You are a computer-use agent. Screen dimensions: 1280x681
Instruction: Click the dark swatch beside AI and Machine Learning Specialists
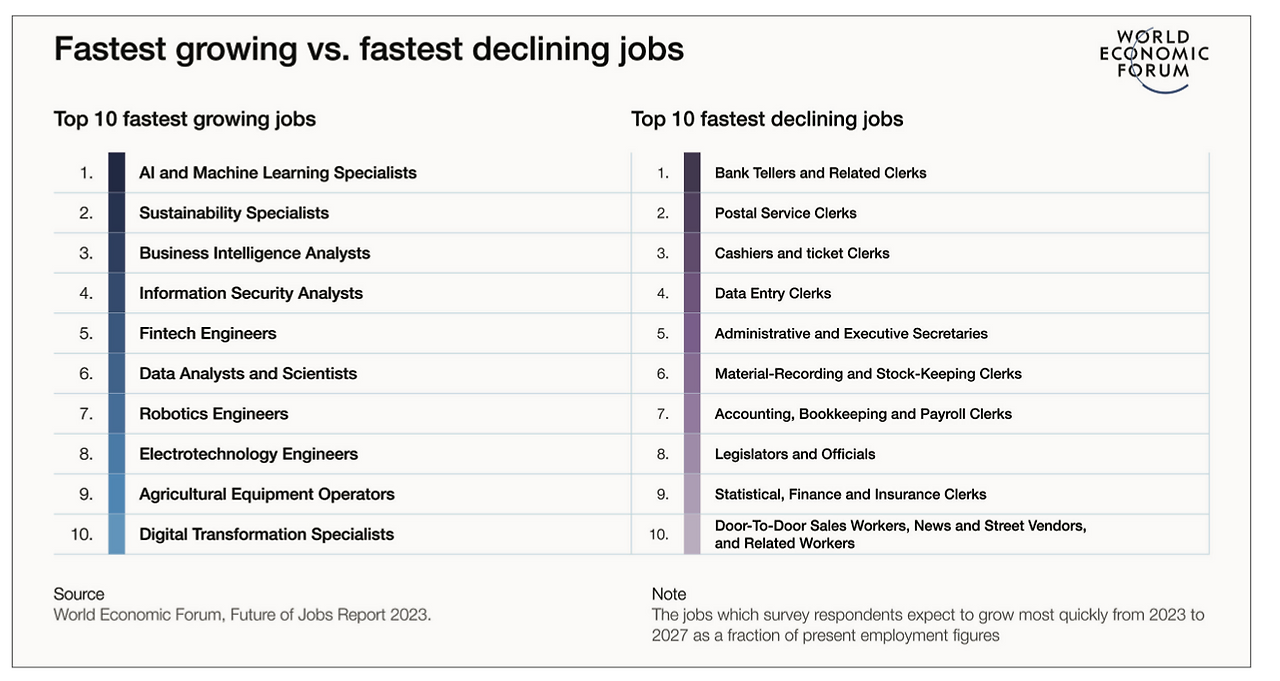coord(117,173)
